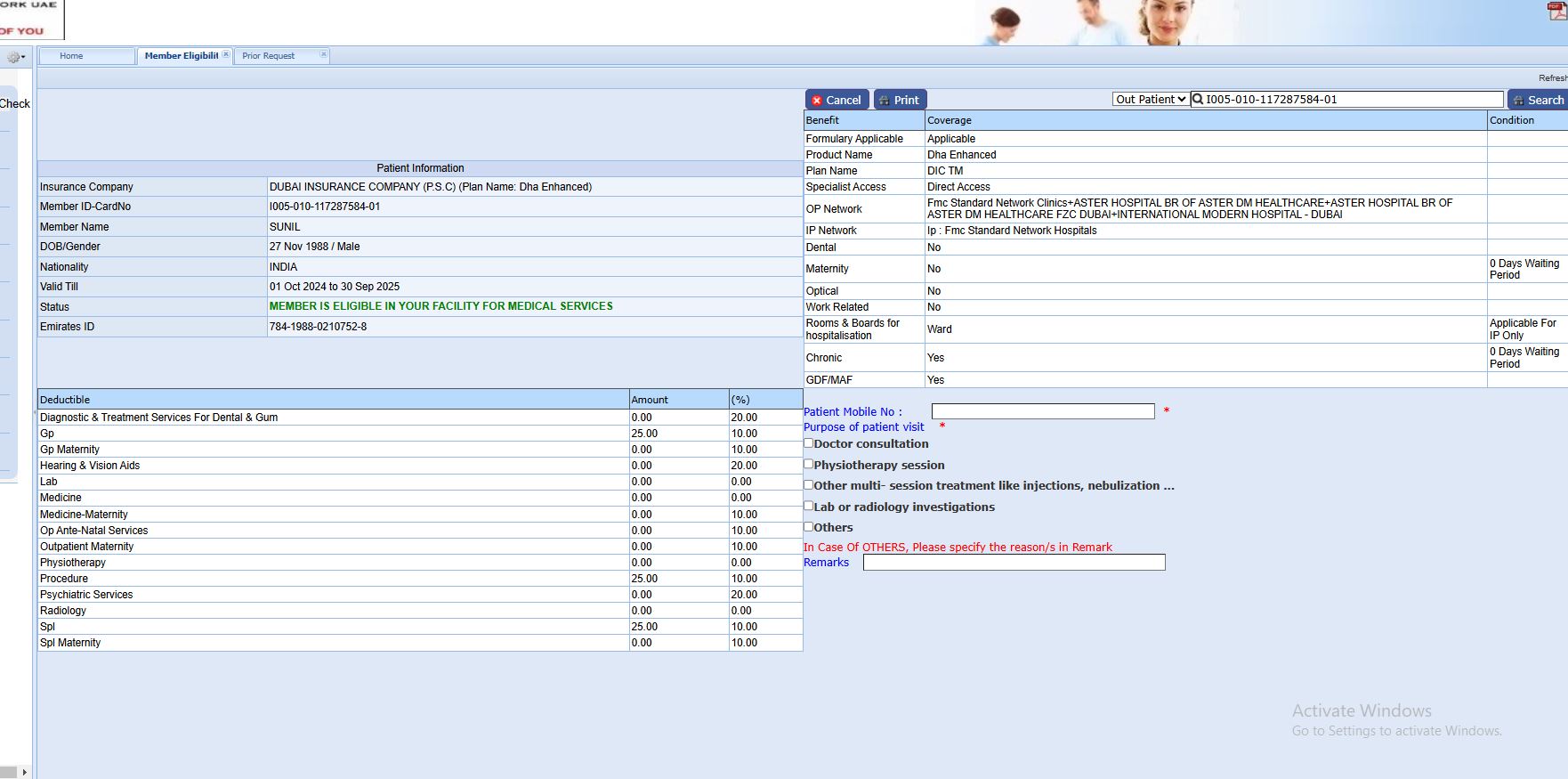Open the PDF export icon
Viewport: 1568px width, 779px height.
tap(1557, 12)
